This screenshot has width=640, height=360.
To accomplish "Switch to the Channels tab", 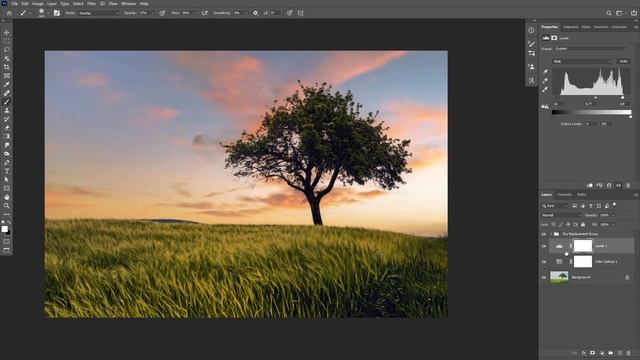I will 564,195.
